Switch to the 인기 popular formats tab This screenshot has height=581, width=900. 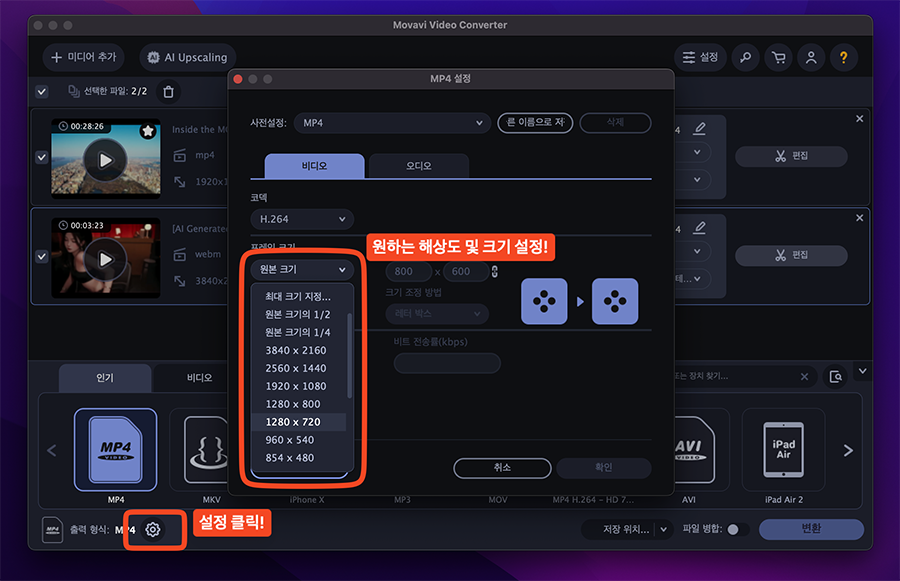coord(105,378)
